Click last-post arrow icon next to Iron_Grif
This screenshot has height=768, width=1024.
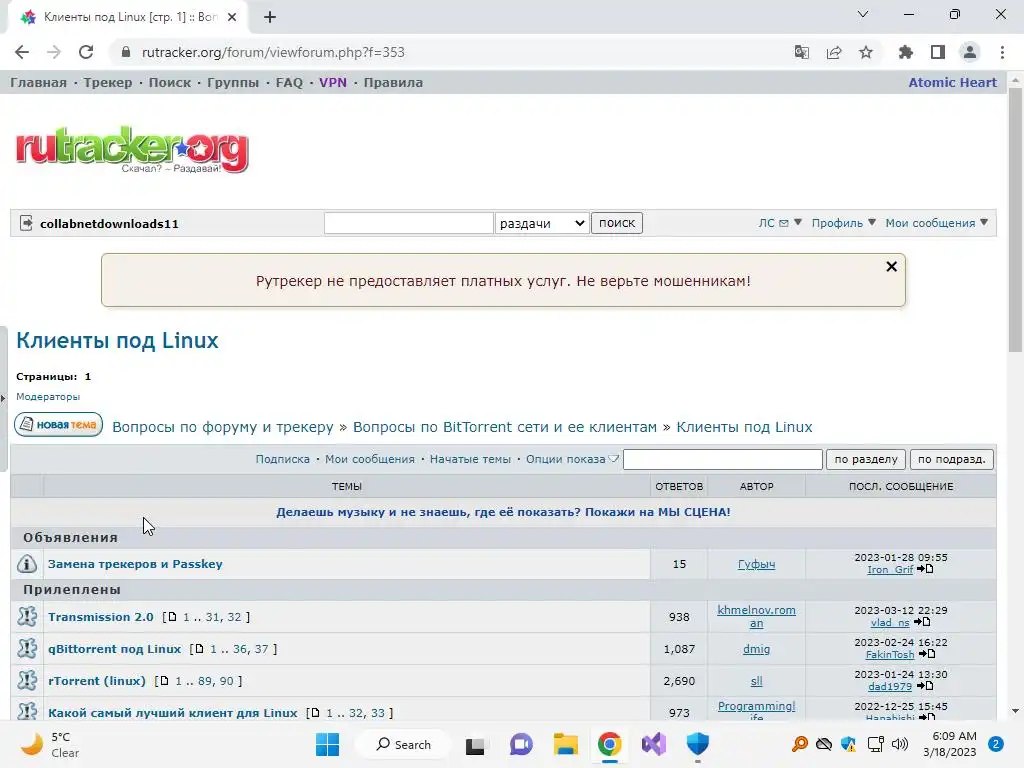tap(925, 569)
